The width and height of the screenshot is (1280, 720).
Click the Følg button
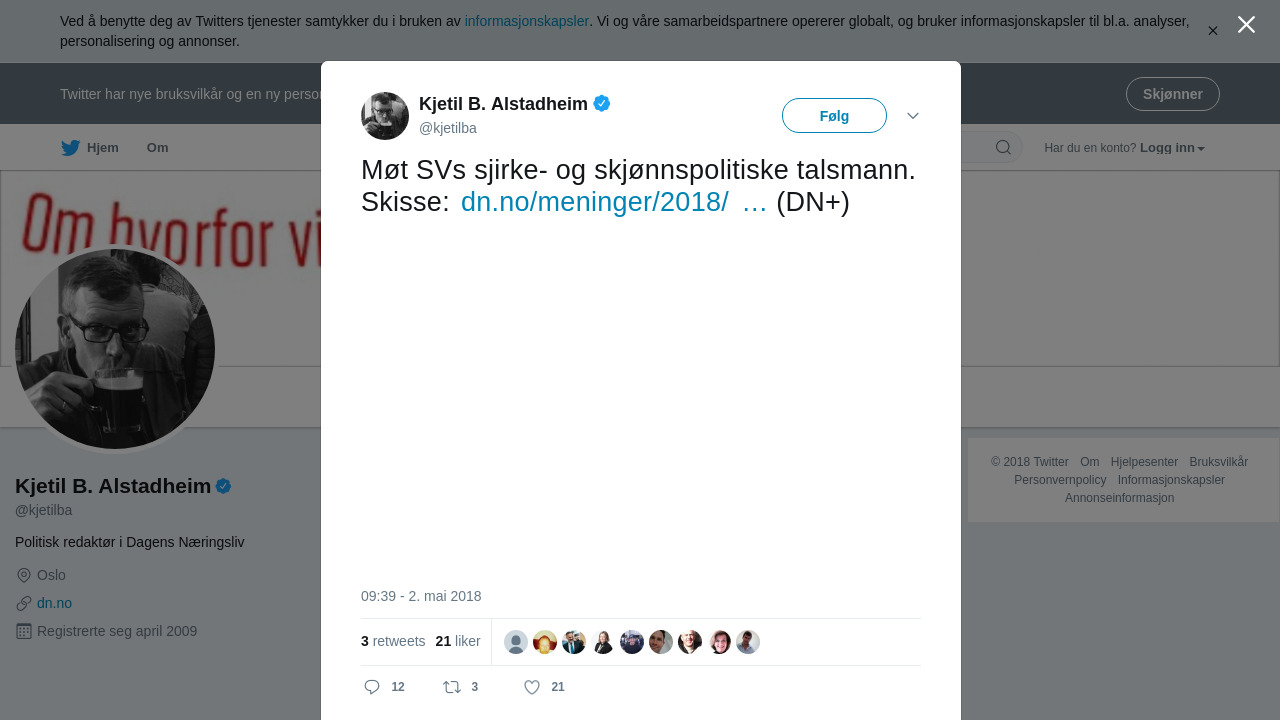[834, 116]
